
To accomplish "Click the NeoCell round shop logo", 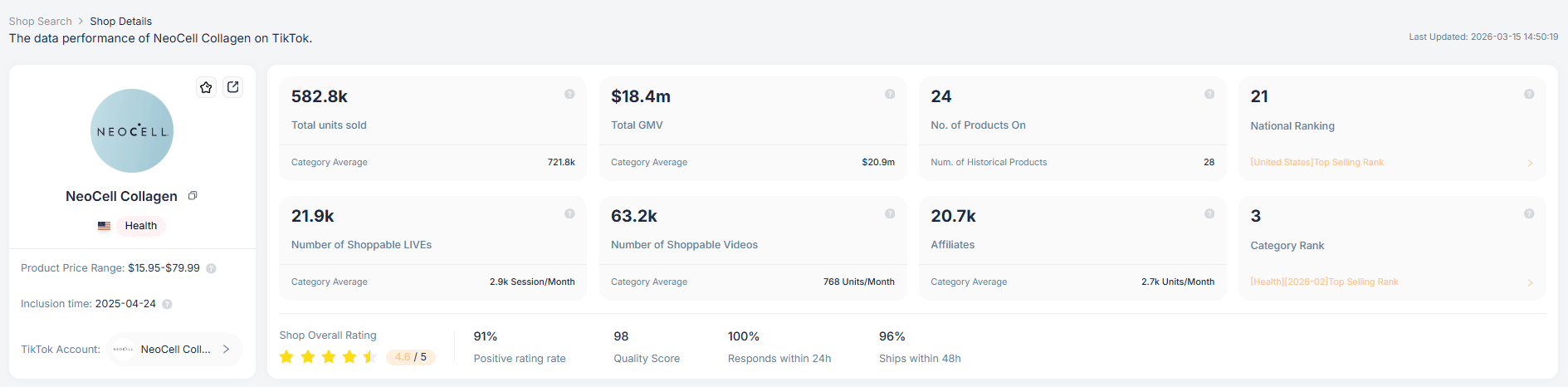I will coord(132,131).
